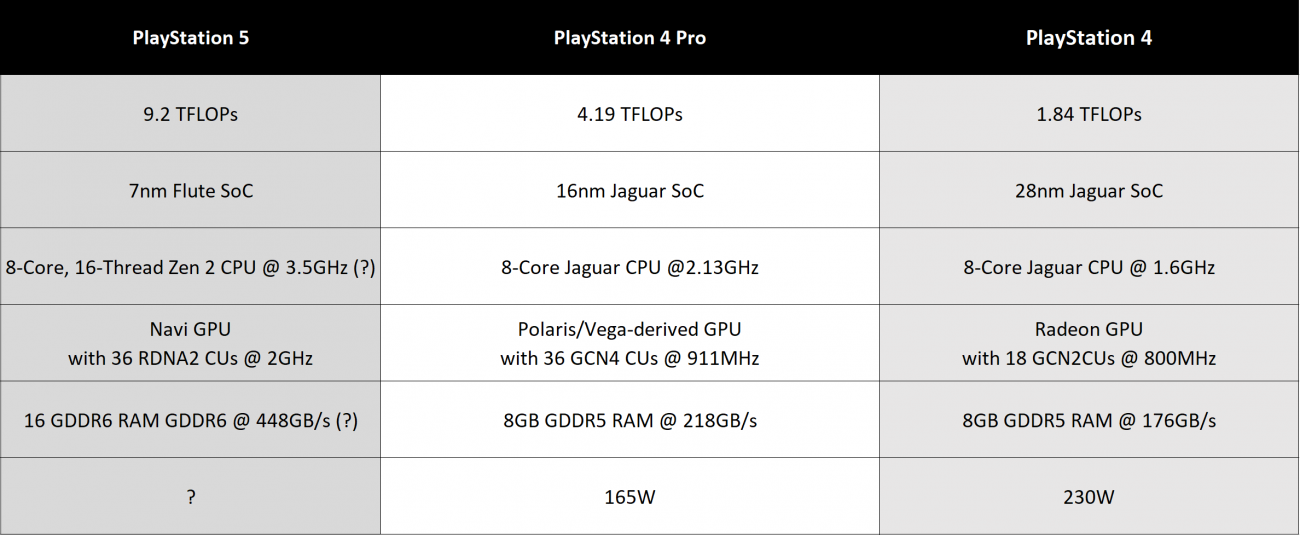The height and width of the screenshot is (535, 1300).
Task: Select the 9.2 TFLOPs cell
Action: point(190,114)
